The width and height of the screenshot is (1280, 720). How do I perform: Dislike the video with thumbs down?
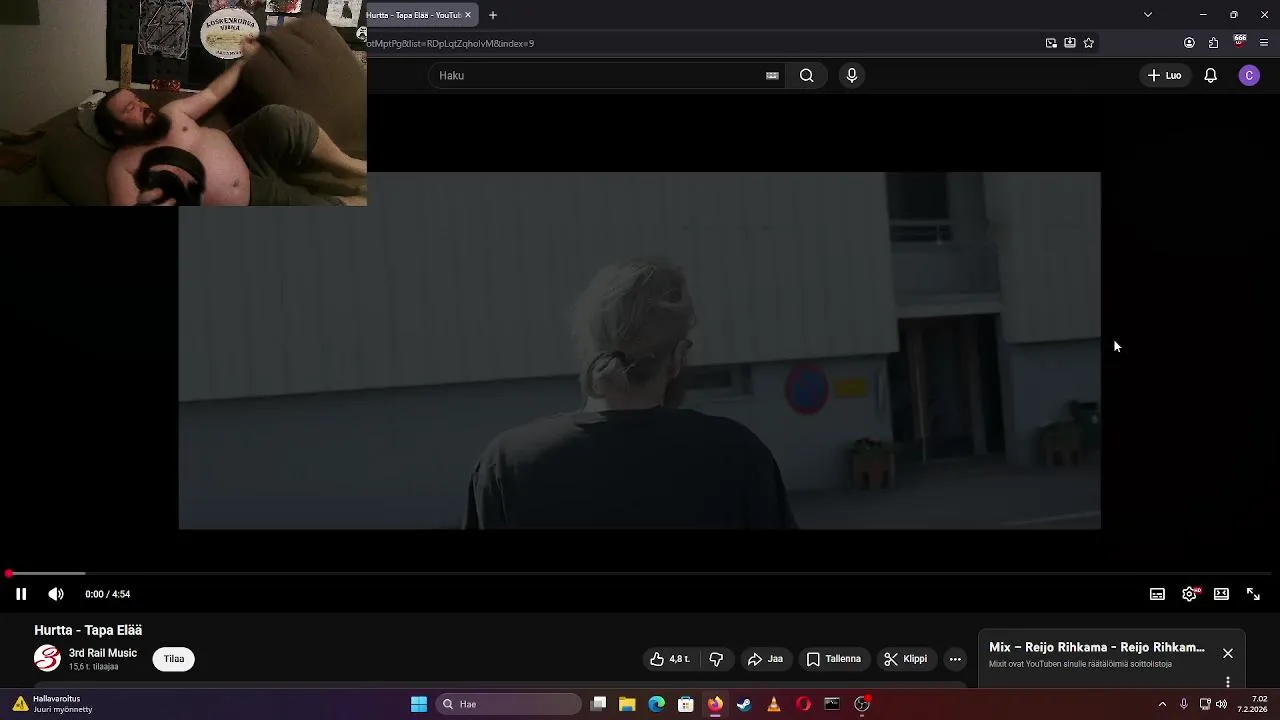point(716,659)
